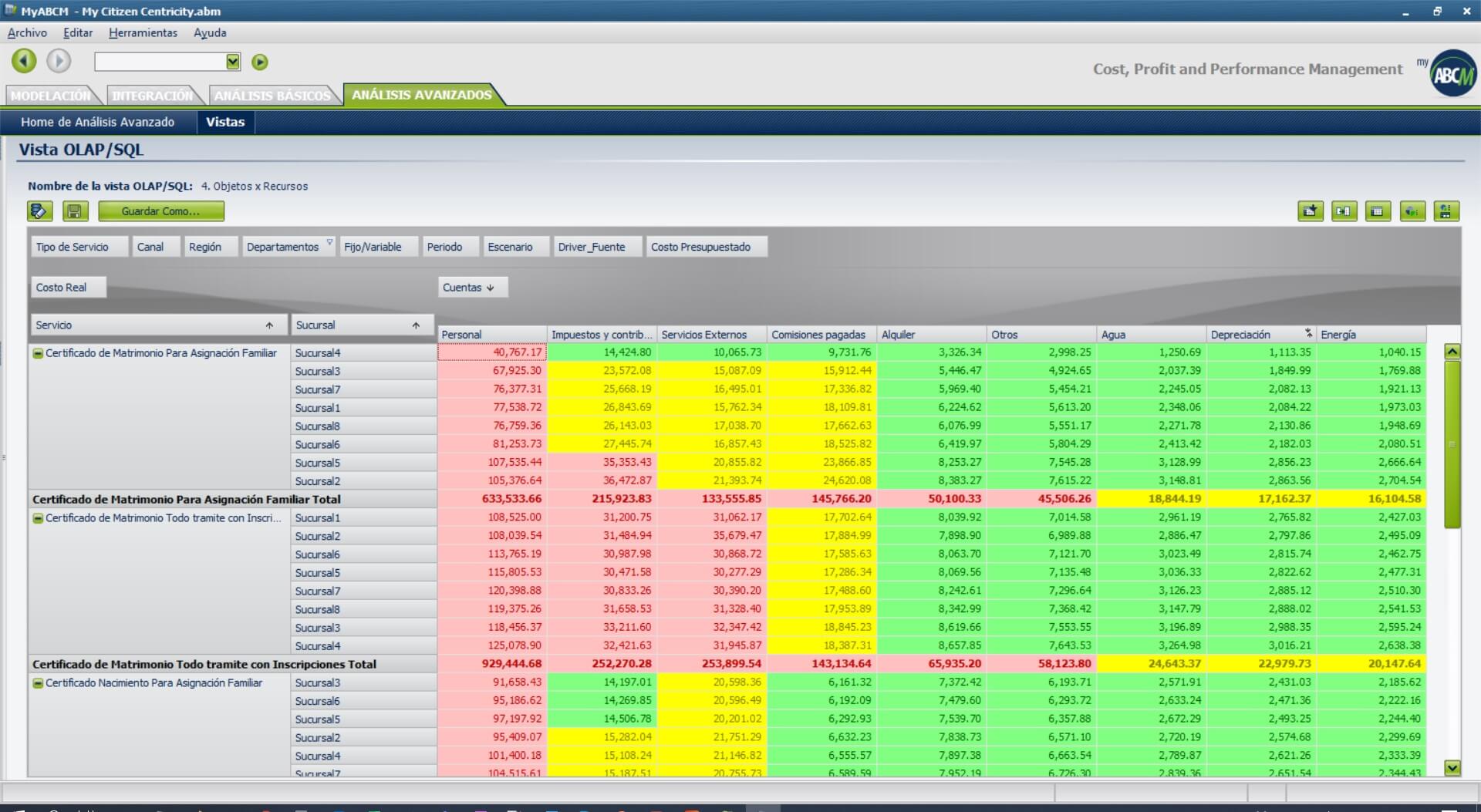
Task: Click the plain table grid icon
Action: 1378,211
